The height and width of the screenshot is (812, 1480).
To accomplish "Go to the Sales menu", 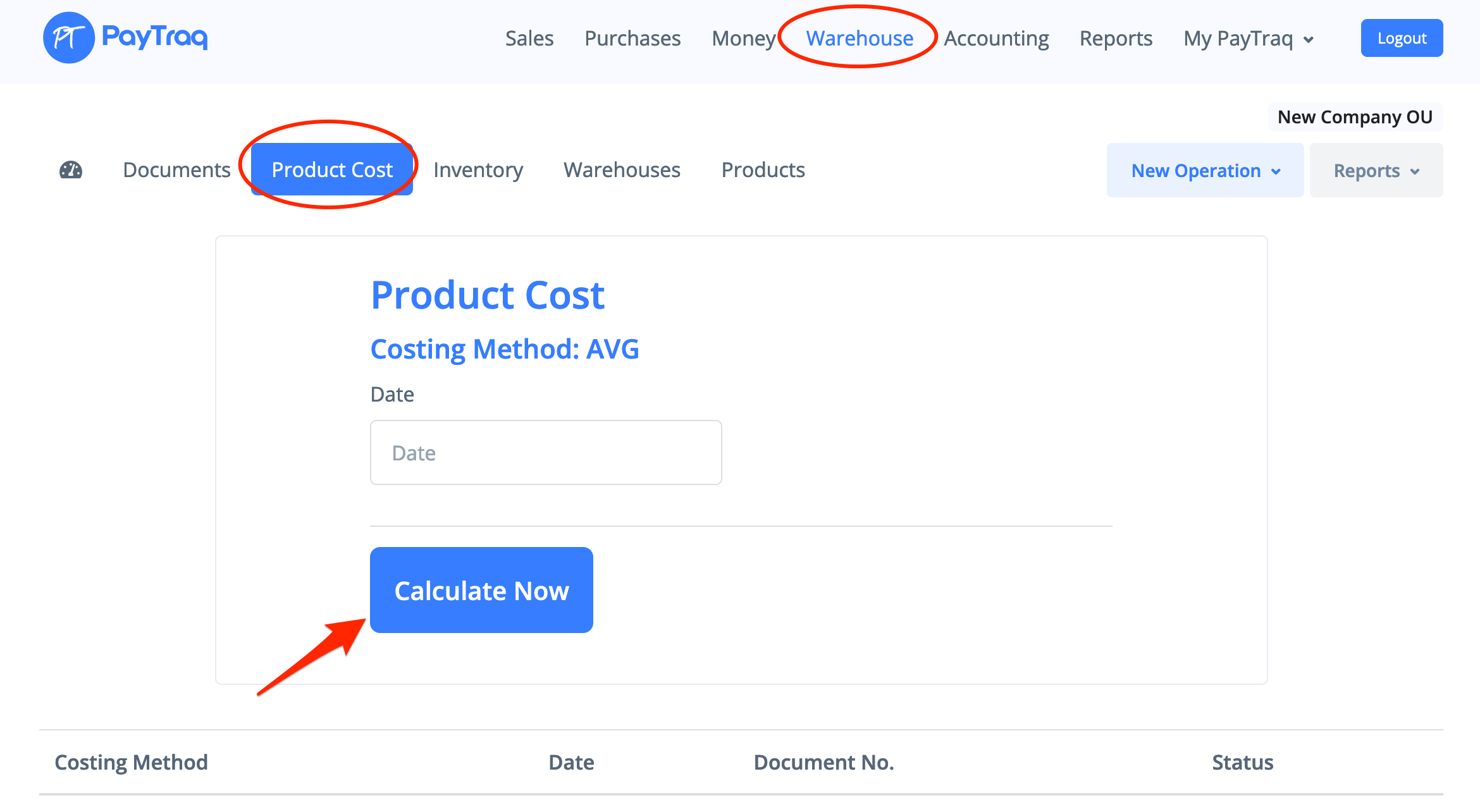I will (529, 39).
